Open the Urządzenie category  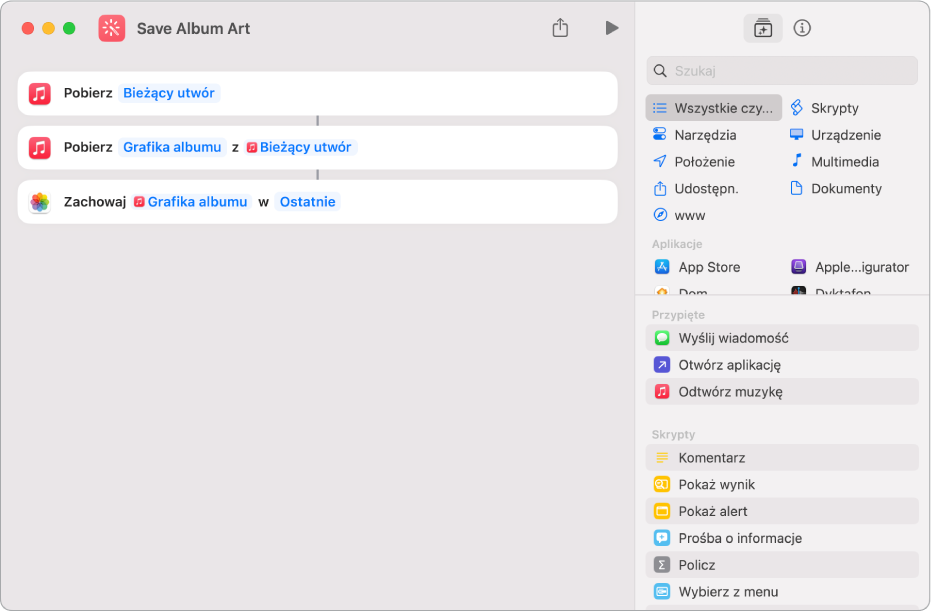pyautogui.click(x=846, y=135)
